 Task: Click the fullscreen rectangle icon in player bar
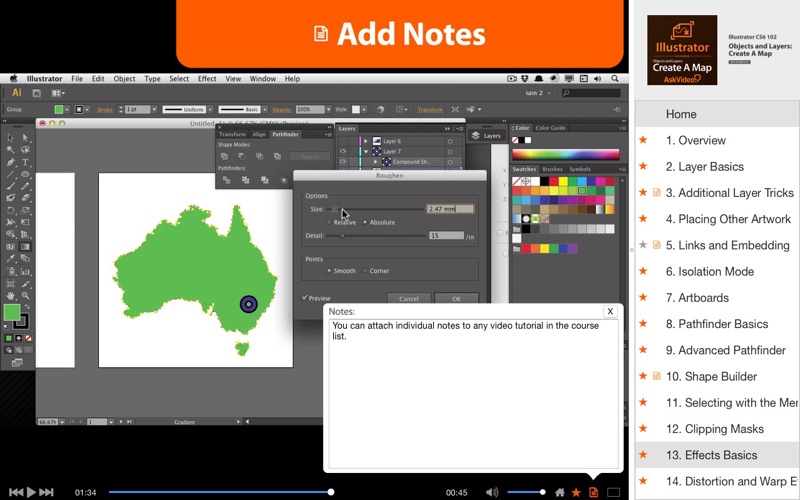614,492
